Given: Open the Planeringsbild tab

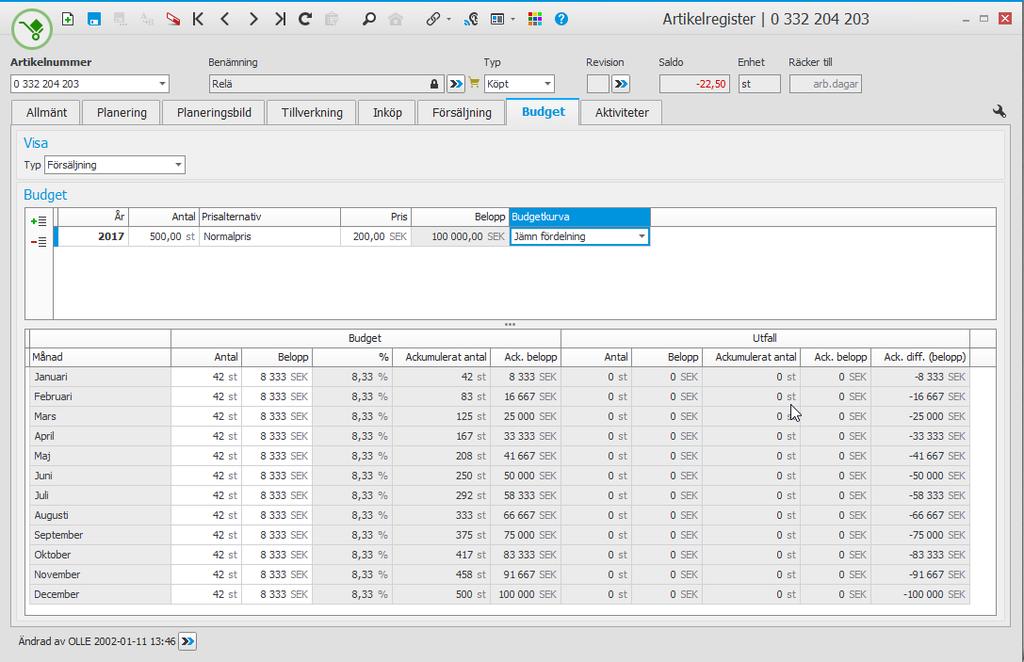Looking at the screenshot, I should tap(214, 112).
